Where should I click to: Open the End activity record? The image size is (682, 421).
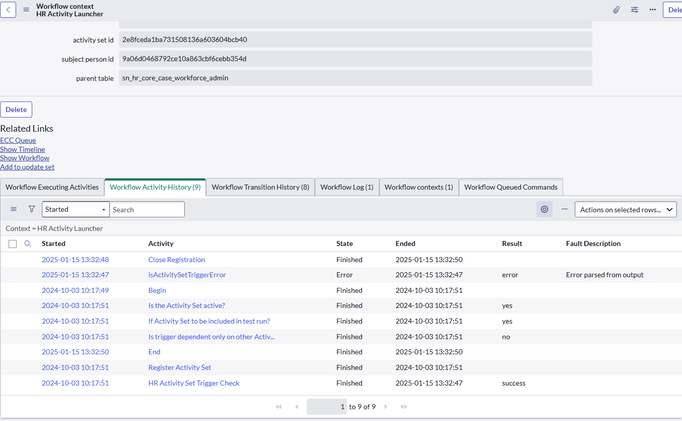pos(154,352)
